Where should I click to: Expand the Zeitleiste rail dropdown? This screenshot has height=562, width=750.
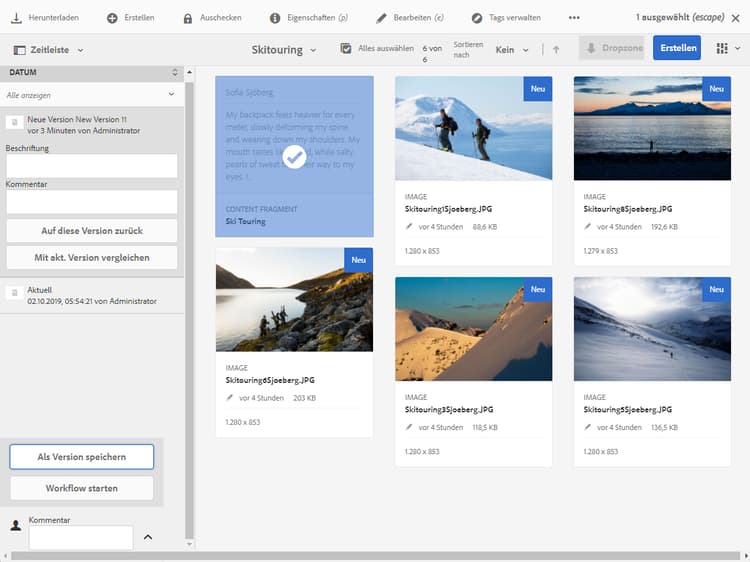[x=80, y=50]
